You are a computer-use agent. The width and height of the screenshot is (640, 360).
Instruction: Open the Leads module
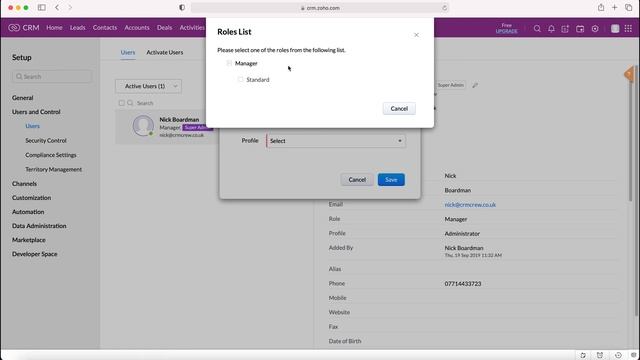coord(78,28)
